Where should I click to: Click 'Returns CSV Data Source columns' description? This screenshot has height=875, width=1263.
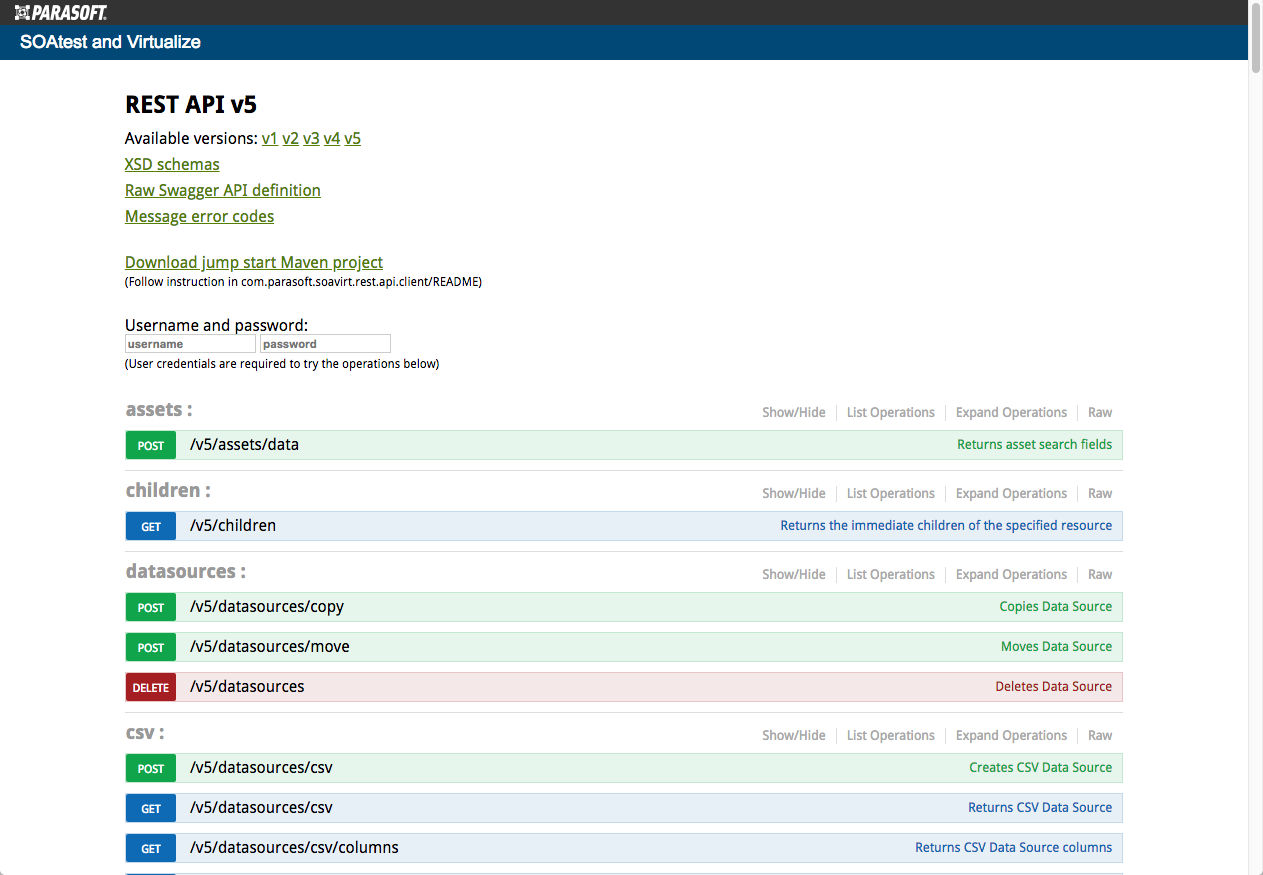point(1013,848)
